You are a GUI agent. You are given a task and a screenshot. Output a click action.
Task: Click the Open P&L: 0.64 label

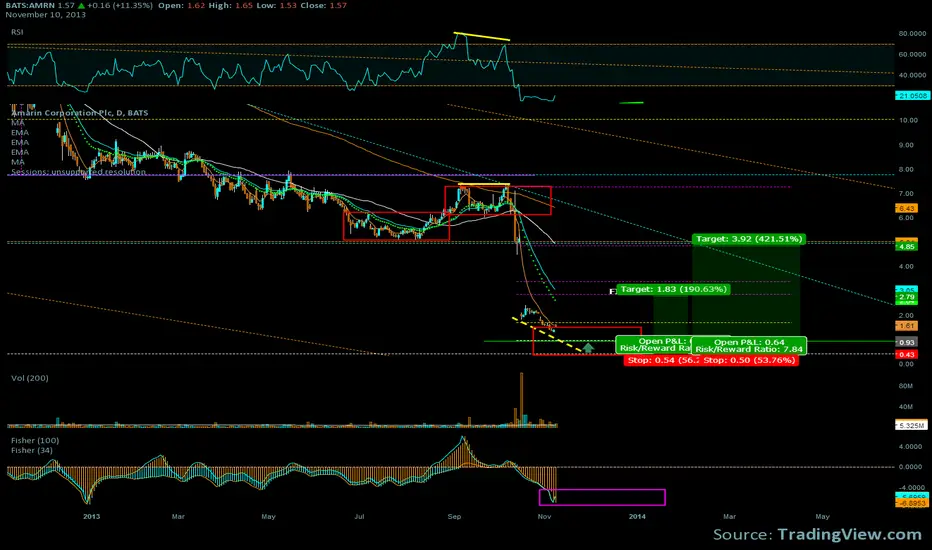[749, 342]
